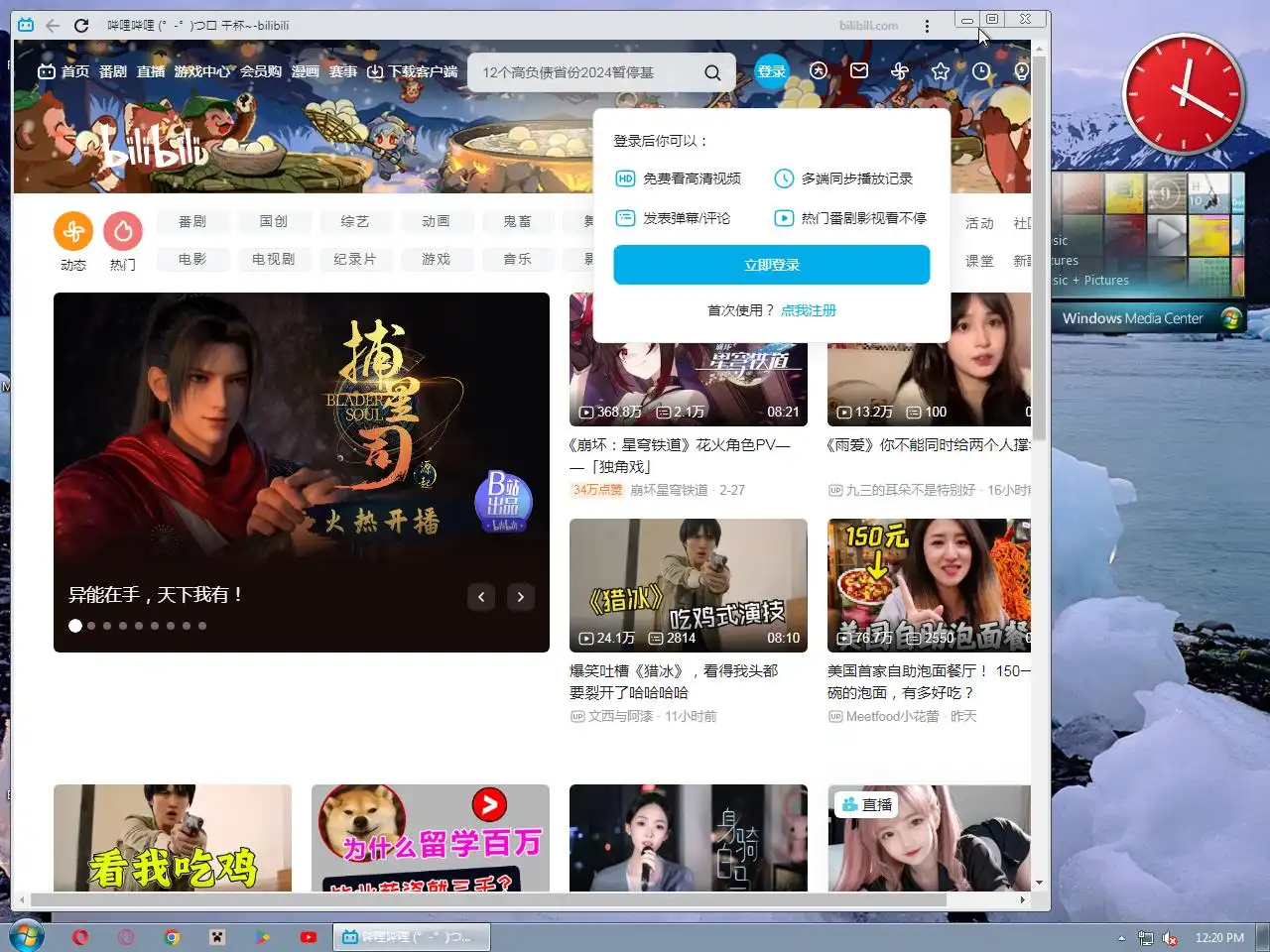This screenshot has height=952, width=1270.
Task: Click the 免费看高清视频 HD icon
Action: [x=625, y=178]
